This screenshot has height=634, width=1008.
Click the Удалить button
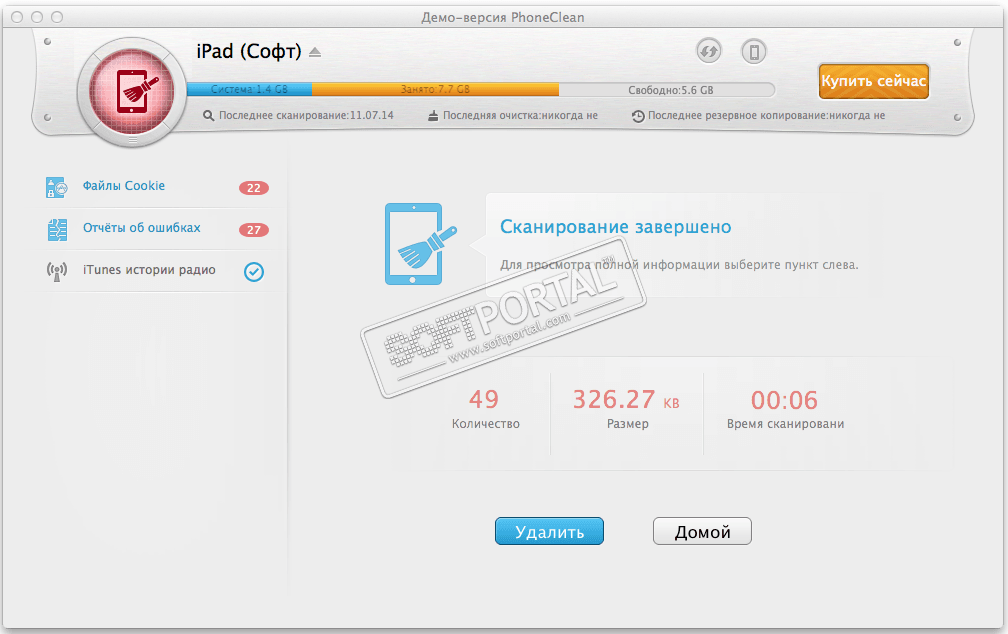coord(549,531)
